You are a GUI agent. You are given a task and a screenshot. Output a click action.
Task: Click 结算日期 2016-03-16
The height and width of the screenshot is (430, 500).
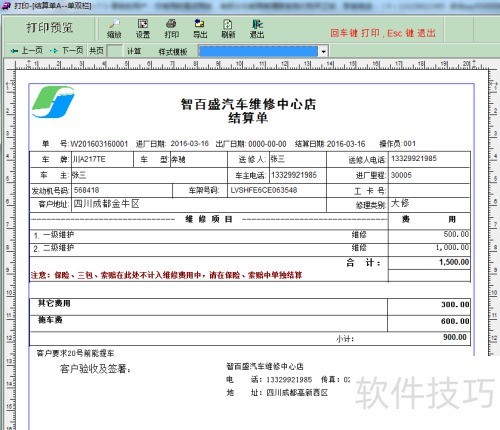click(x=346, y=144)
